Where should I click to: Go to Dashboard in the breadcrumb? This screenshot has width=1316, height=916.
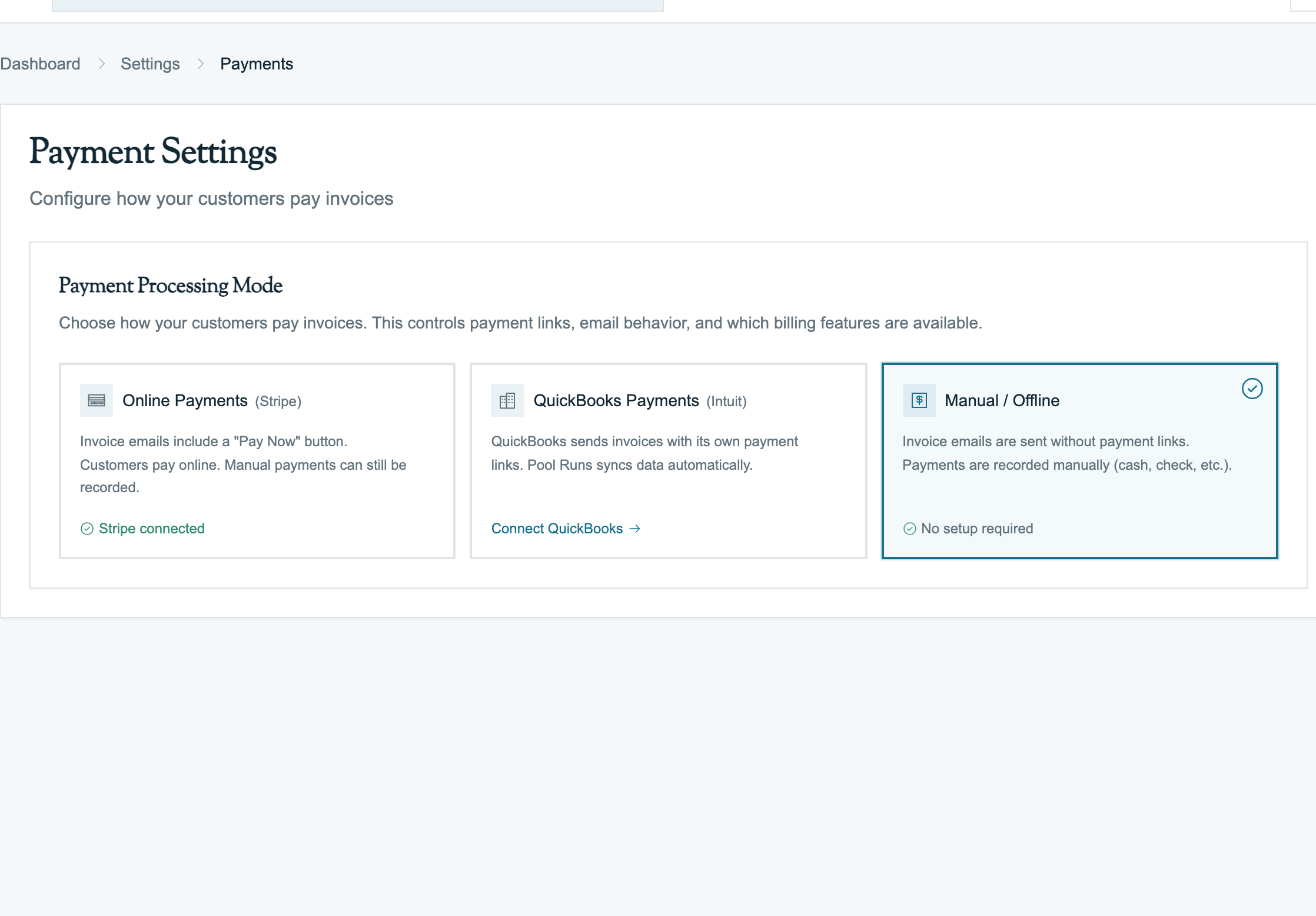point(40,64)
